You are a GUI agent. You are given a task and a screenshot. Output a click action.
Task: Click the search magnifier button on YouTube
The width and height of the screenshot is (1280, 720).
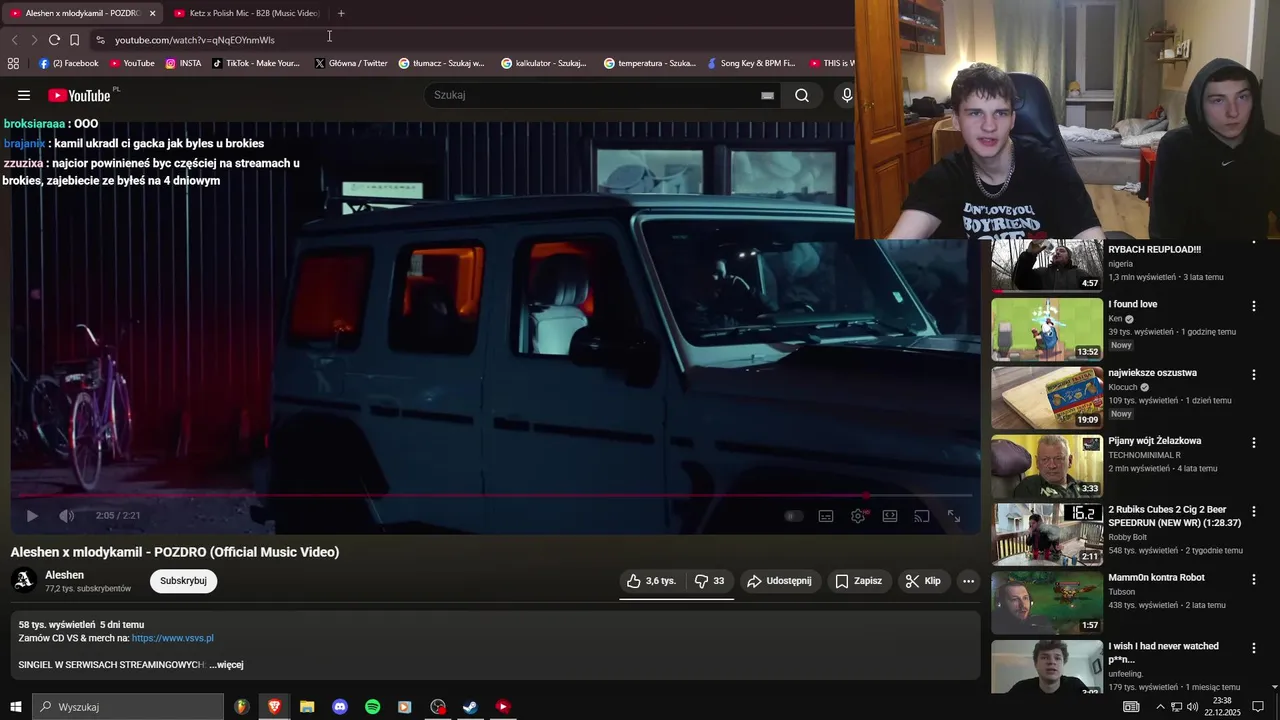(x=802, y=95)
